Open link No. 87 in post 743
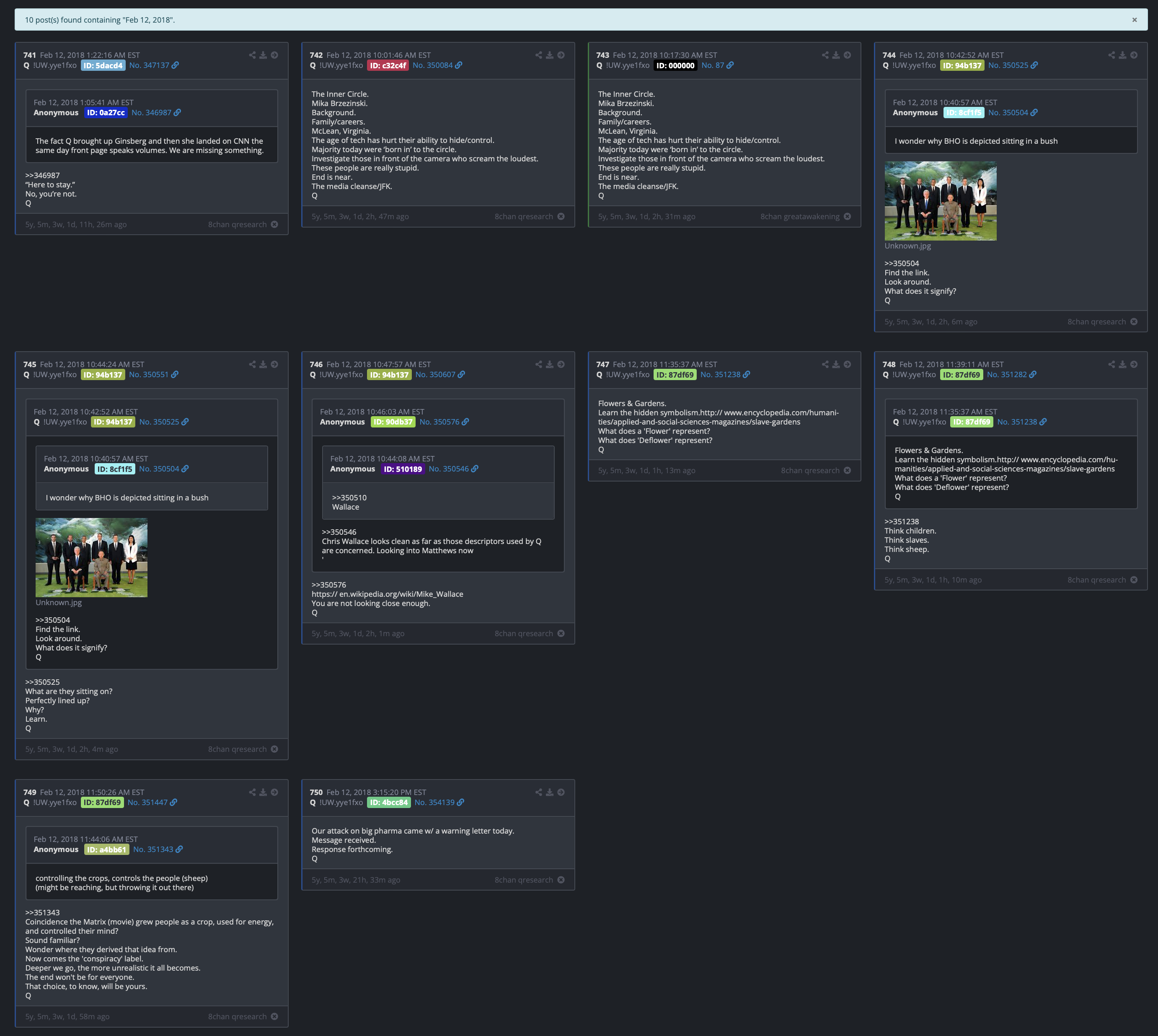The image size is (1158, 1036). point(717,65)
